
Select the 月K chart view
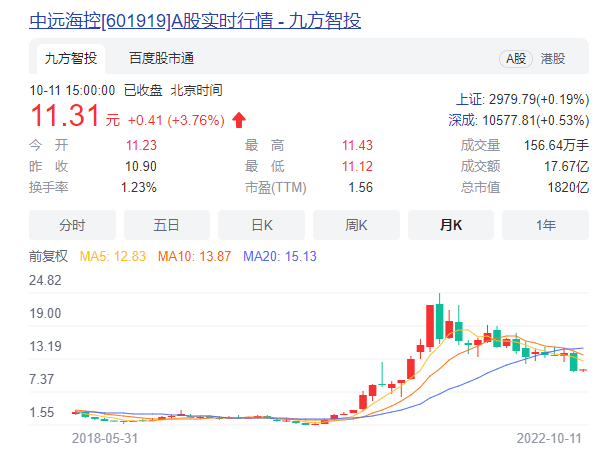click(451, 225)
